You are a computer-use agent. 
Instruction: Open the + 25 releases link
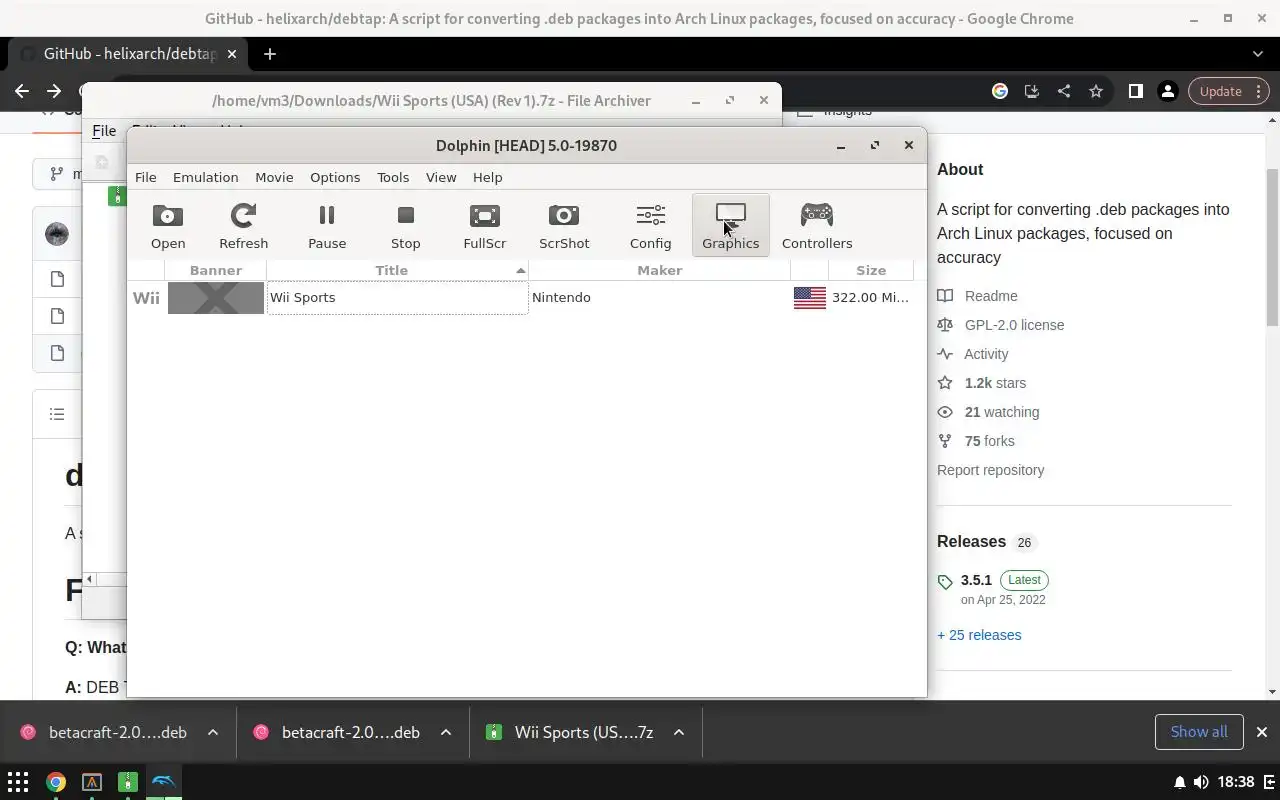979,635
